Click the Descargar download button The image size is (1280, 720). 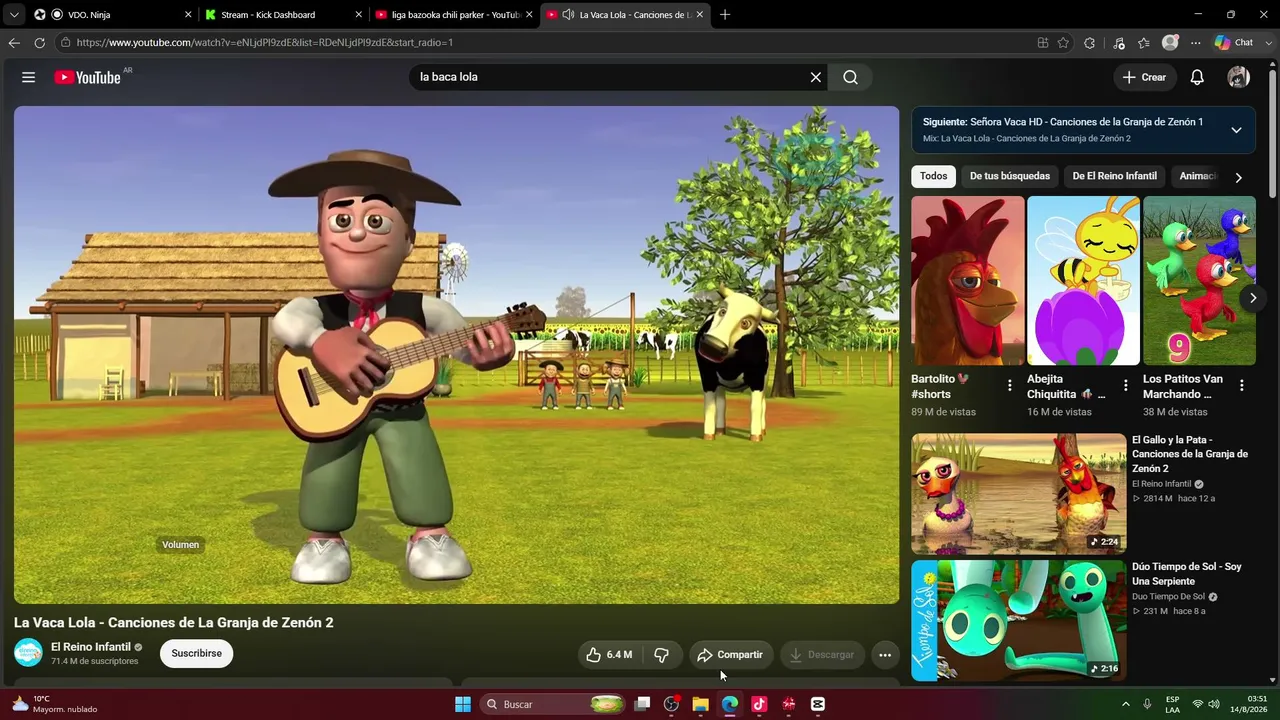[x=822, y=655]
